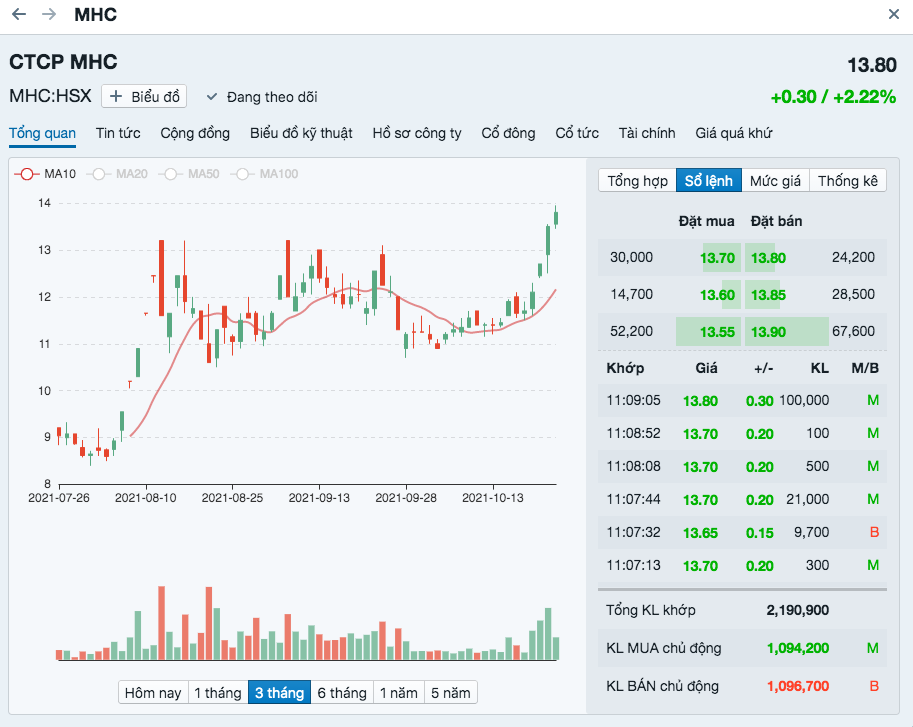Click the +0.30 / +2.22% change
This screenshot has width=913, height=727.
coord(833,97)
